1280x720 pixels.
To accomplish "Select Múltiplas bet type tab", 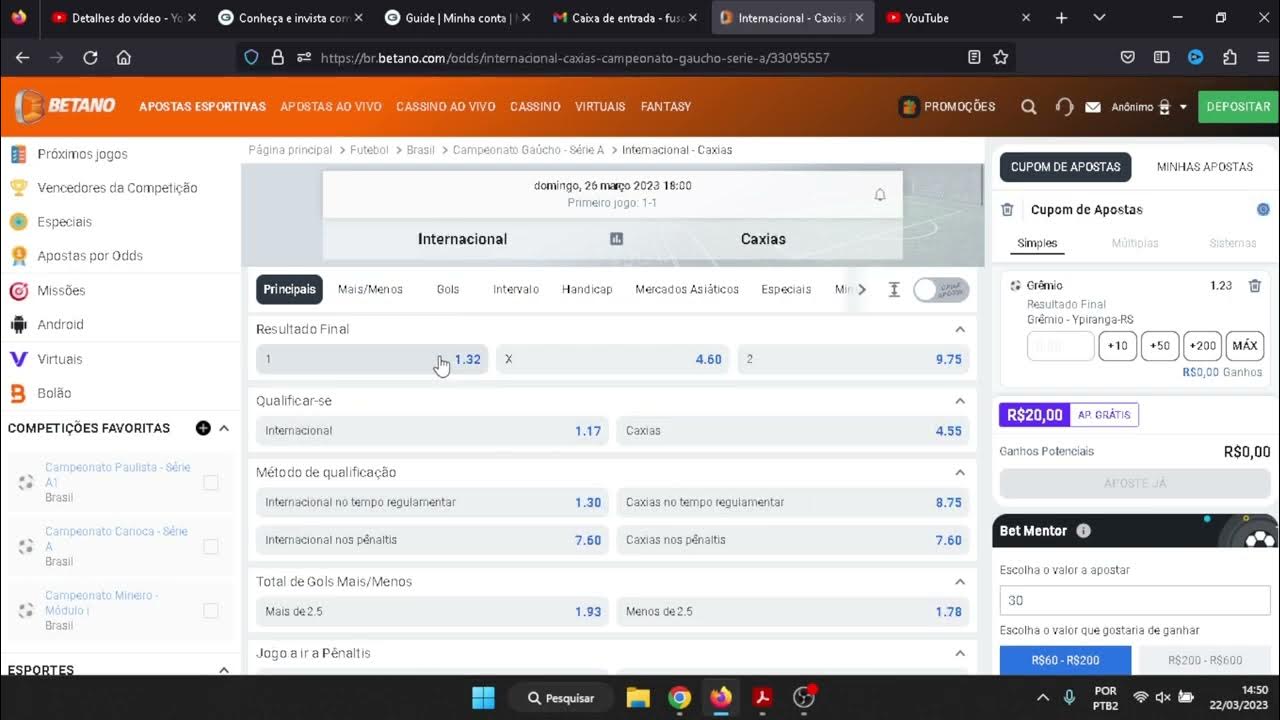I will (1135, 243).
